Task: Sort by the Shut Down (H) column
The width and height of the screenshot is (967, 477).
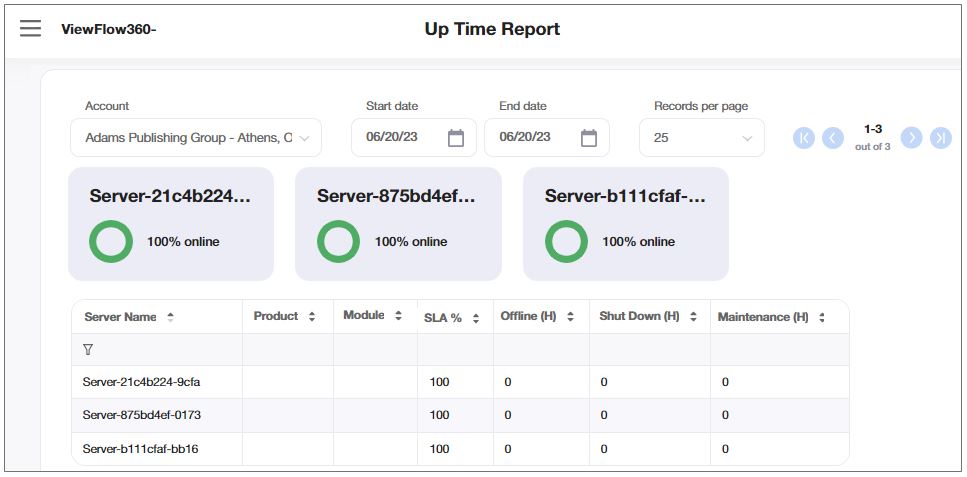Action: point(693,317)
